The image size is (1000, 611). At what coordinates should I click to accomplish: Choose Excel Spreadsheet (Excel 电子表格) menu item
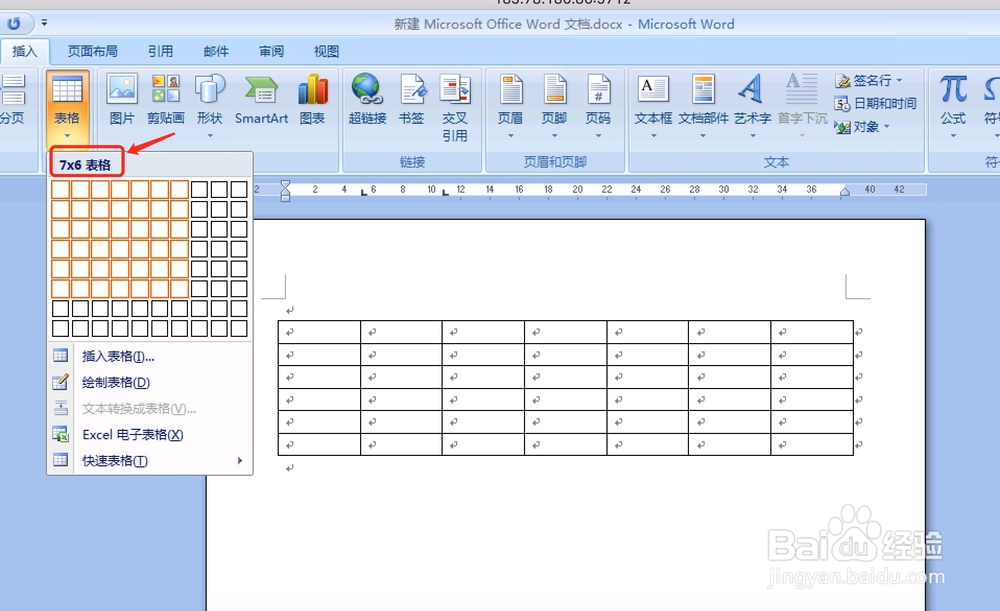[x=150, y=434]
